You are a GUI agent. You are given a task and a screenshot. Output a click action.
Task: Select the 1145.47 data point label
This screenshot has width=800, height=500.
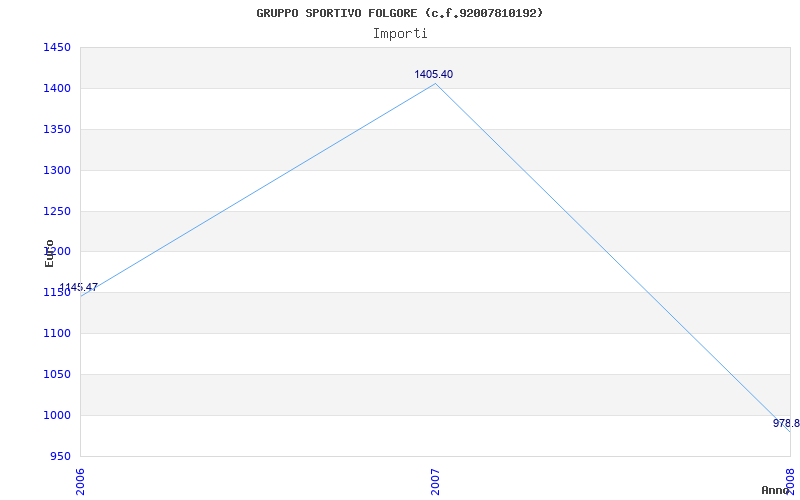point(78,287)
